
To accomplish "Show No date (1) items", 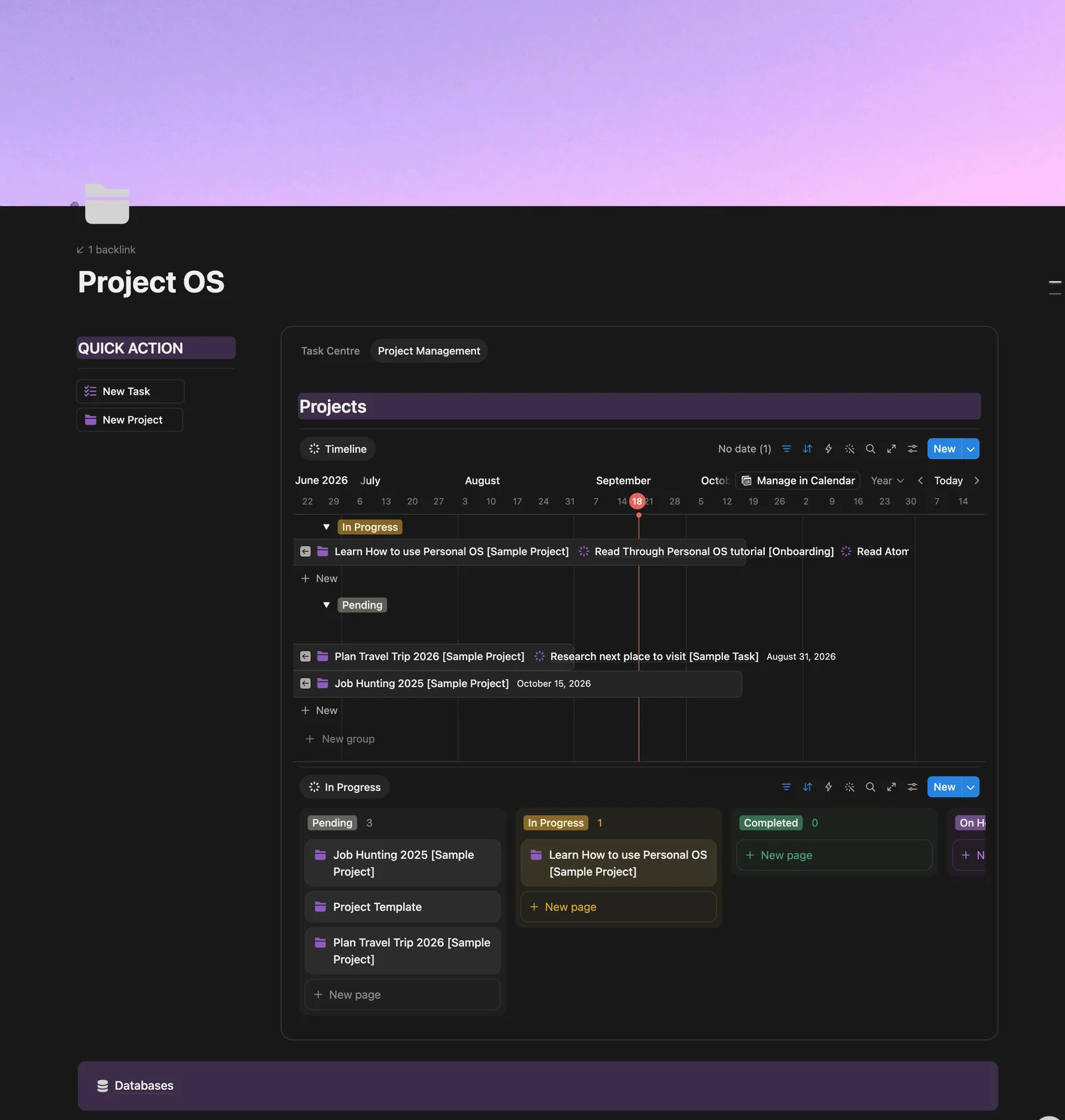I will tap(744, 449).
